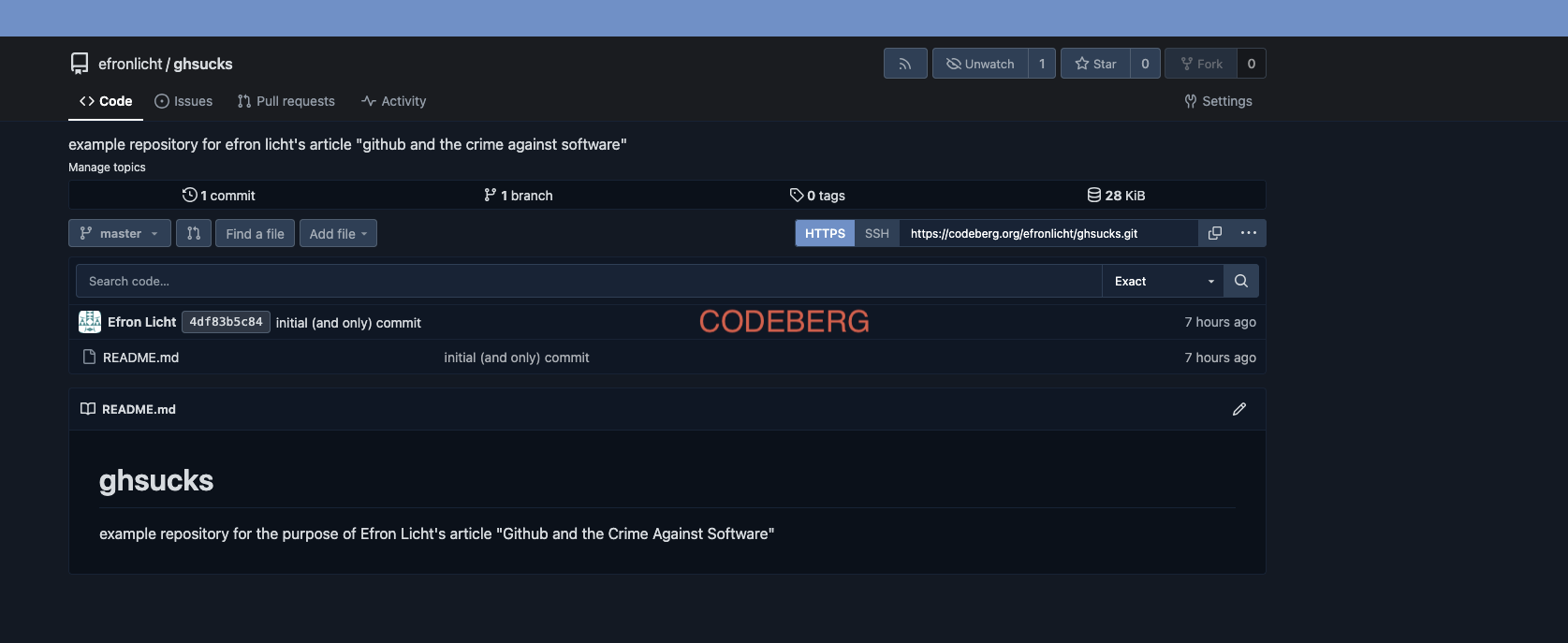Click Find a file
This screenshot has height=643, width=1568.
(255, 233)
